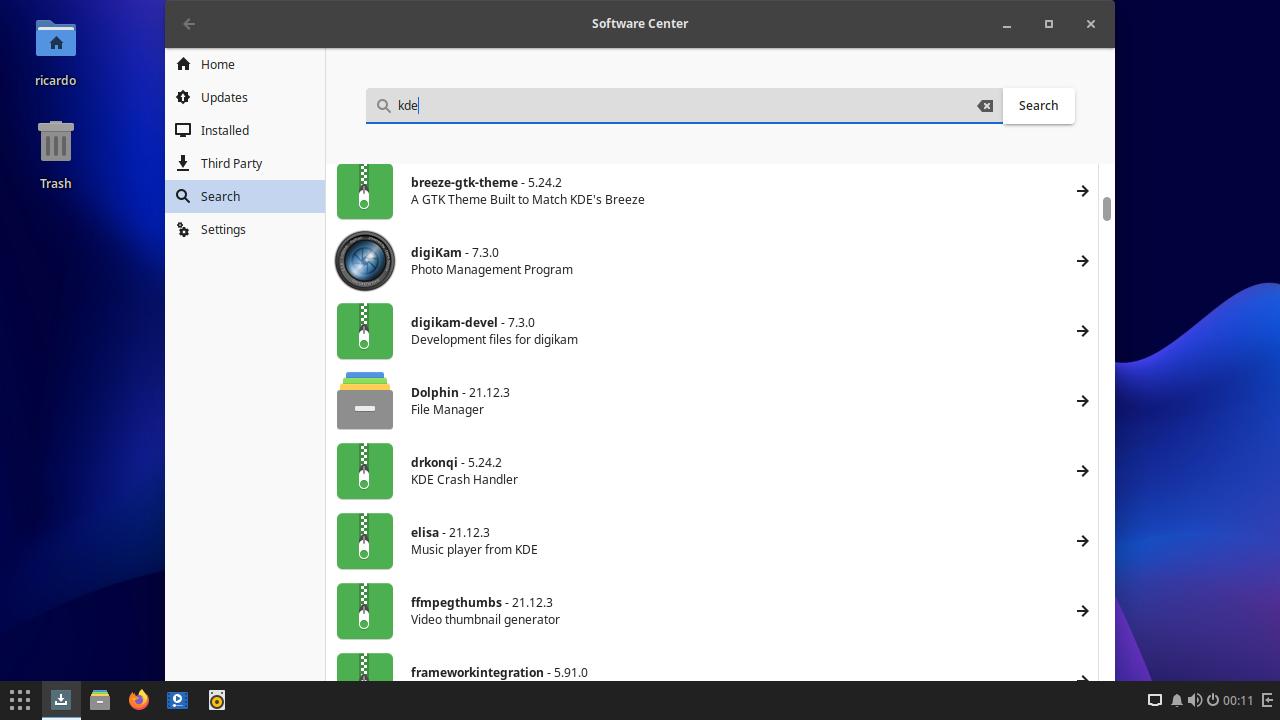Click the Dolphin file manager icon
1280x720 pixels.
[x=365, y=401]
